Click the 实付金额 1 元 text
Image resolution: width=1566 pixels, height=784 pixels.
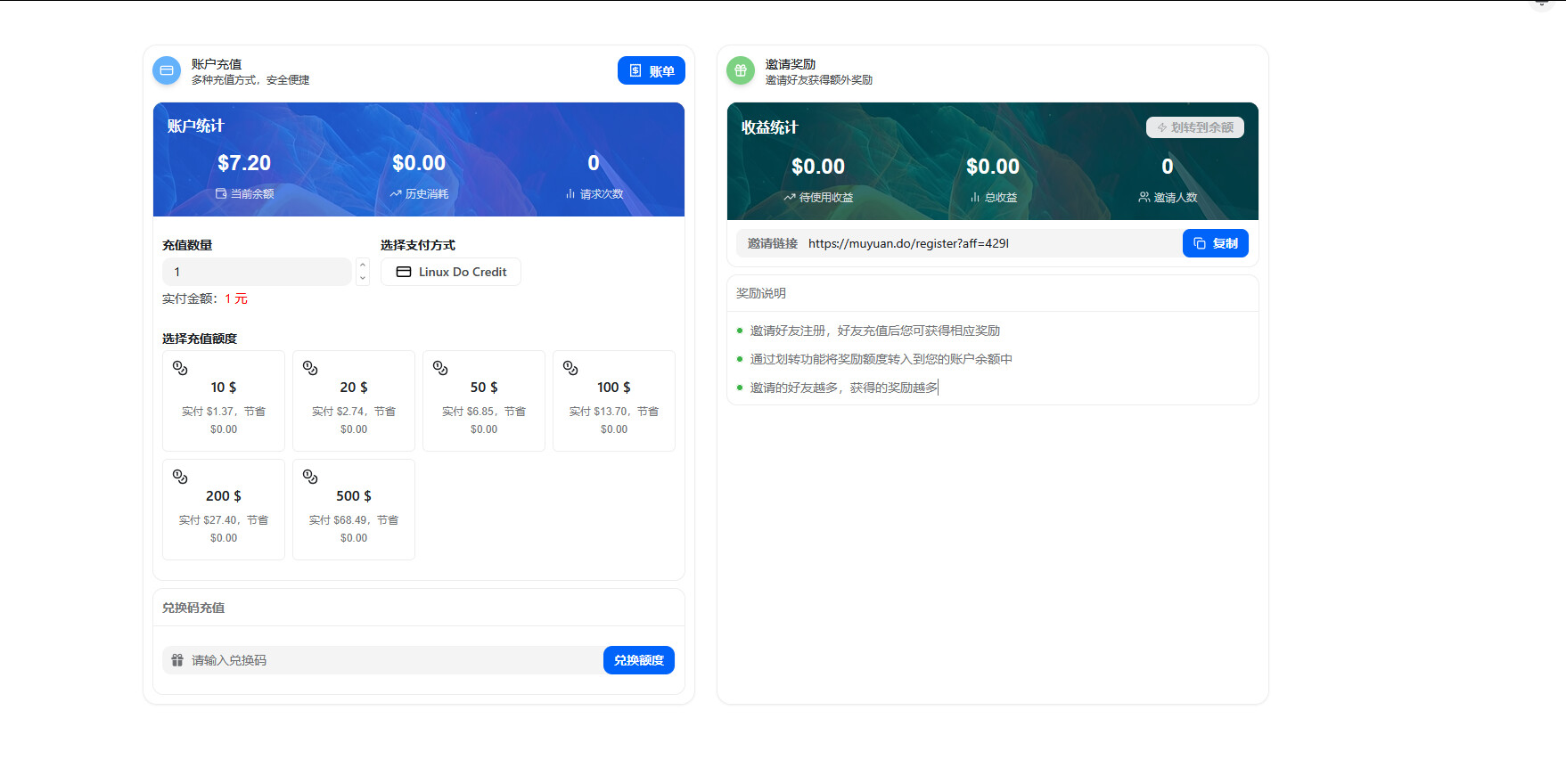click(x=205, y=298)
